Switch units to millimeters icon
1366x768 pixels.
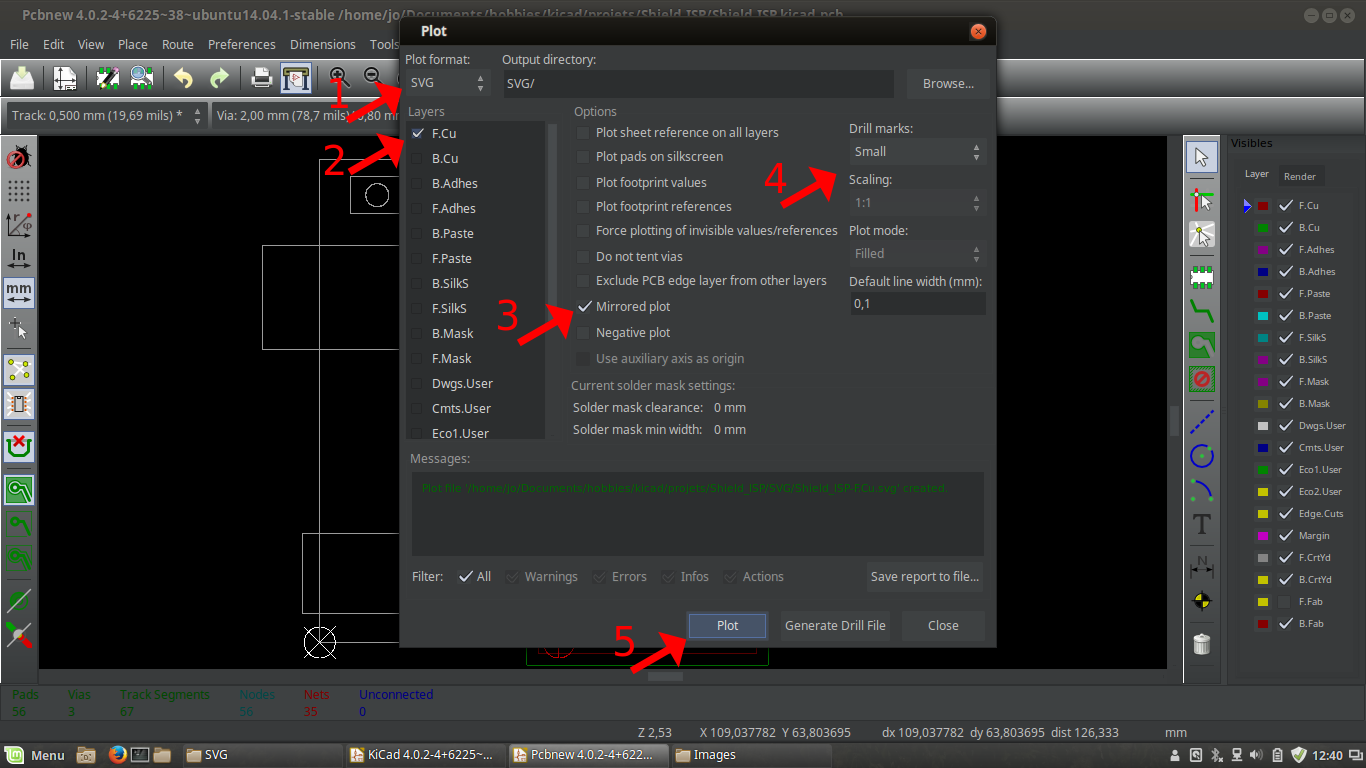coord(19,292)
